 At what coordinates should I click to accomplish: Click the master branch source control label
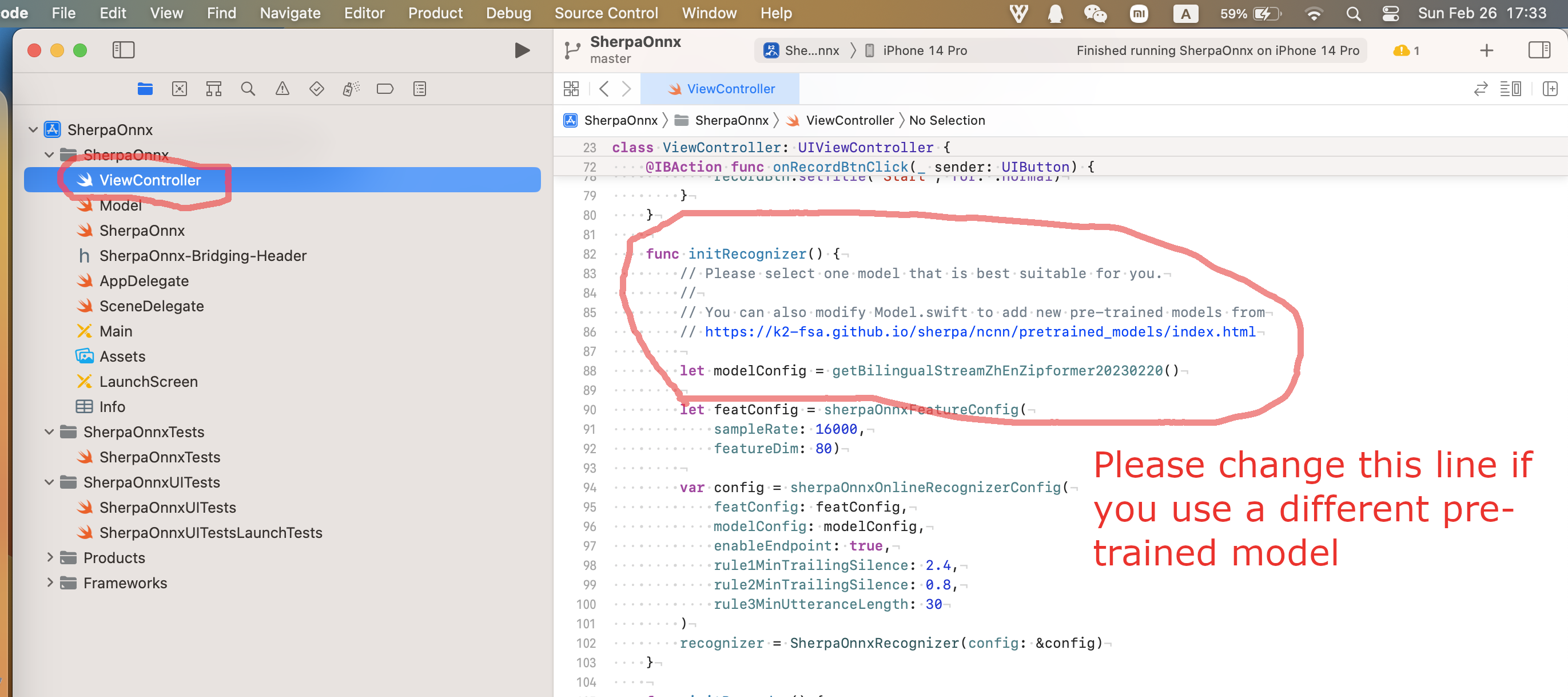610,59
